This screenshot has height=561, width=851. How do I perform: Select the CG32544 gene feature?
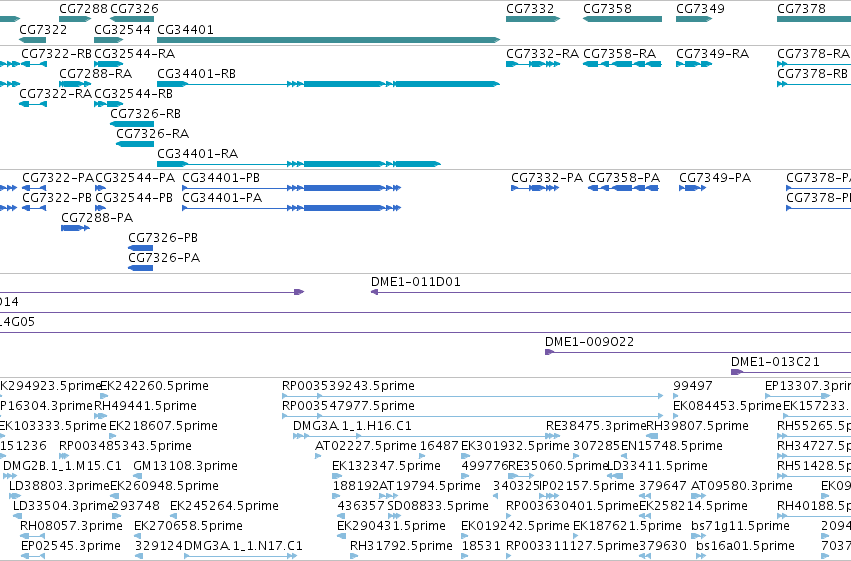109,40
